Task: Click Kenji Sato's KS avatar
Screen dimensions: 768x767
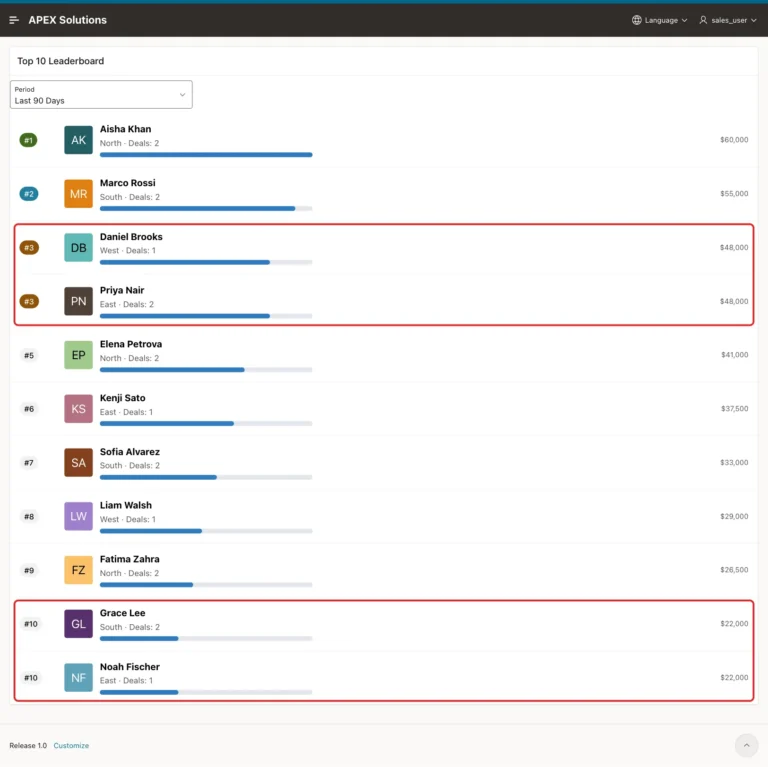Action: click(x=78, y=409)
